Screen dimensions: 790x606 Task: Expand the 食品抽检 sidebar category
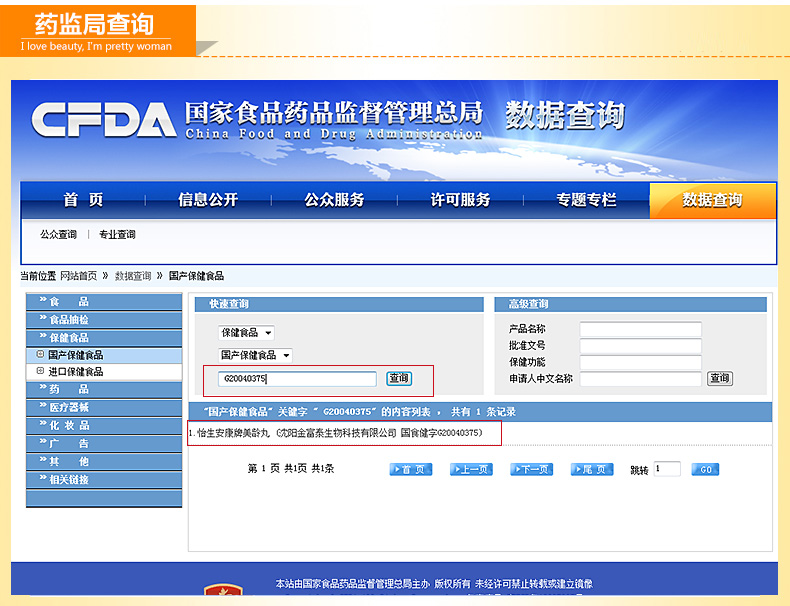[104, 320]
